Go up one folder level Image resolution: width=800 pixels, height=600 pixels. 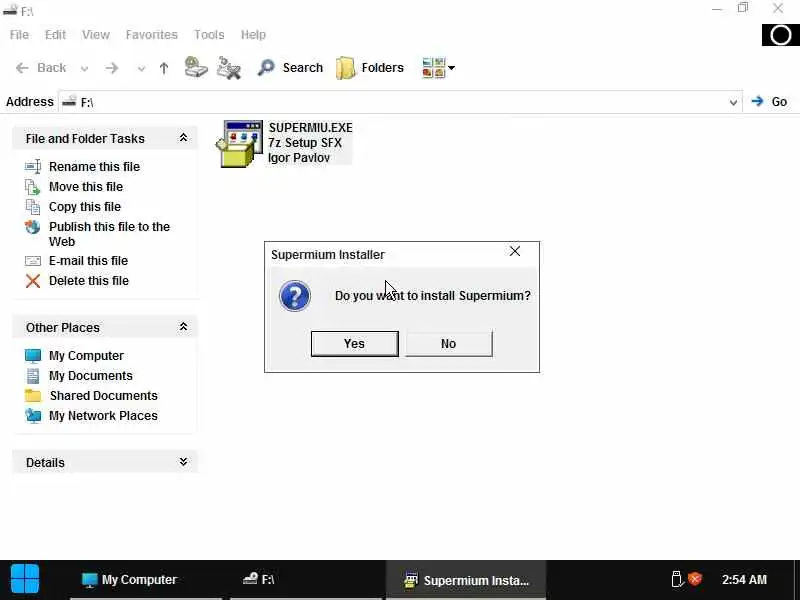click(x=164, y=68)
